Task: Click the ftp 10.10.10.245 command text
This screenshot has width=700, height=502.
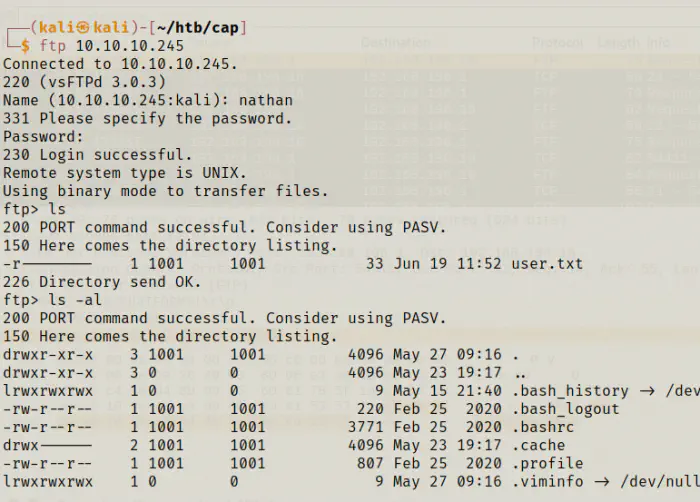Action: [112, 46]
